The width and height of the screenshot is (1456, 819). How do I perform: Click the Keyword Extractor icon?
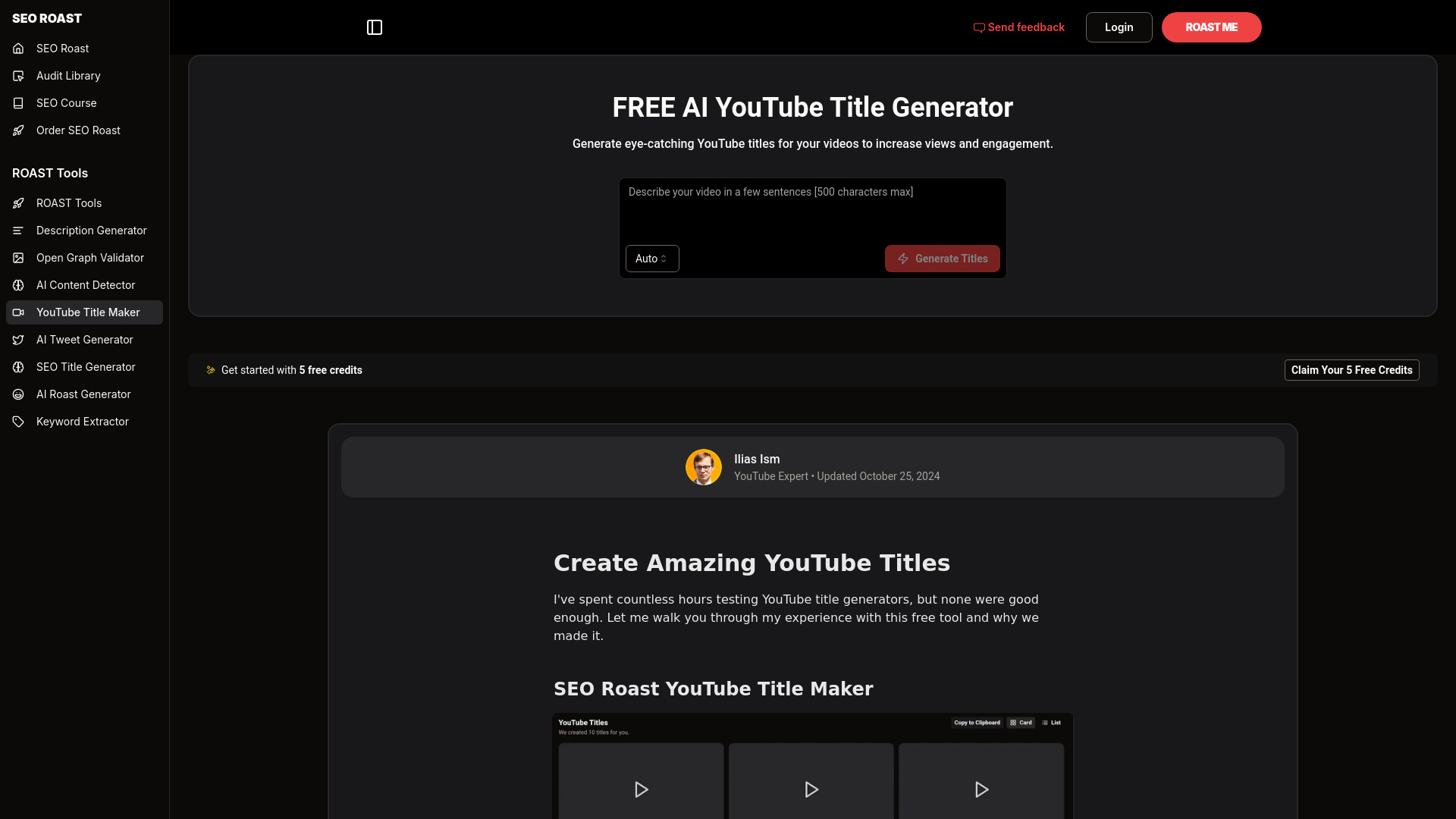click(18, 421)
